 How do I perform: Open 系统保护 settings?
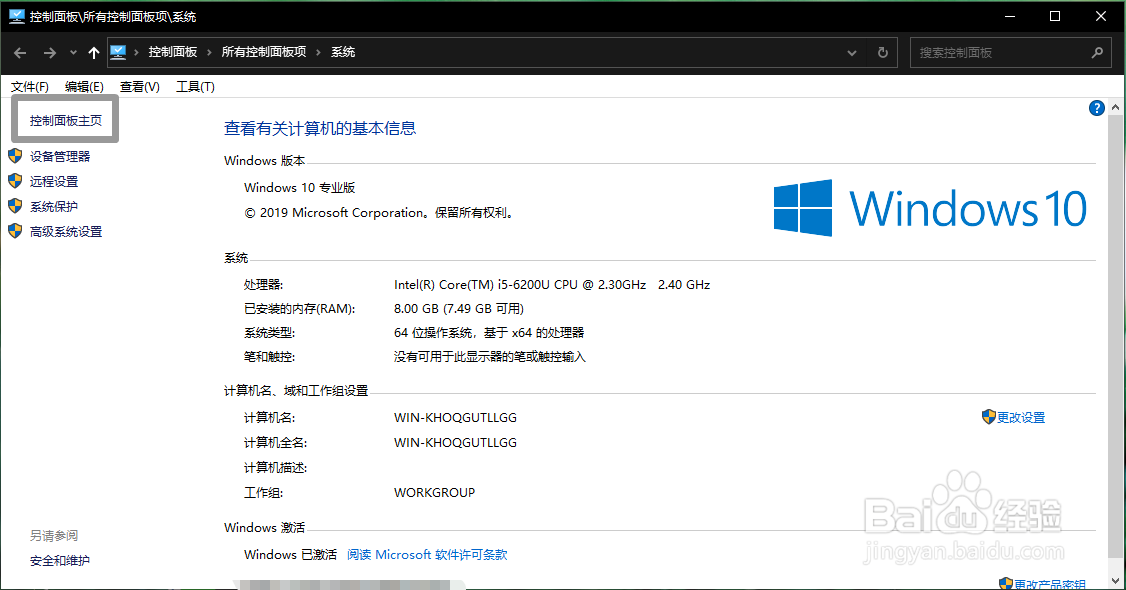coord(54,206)
